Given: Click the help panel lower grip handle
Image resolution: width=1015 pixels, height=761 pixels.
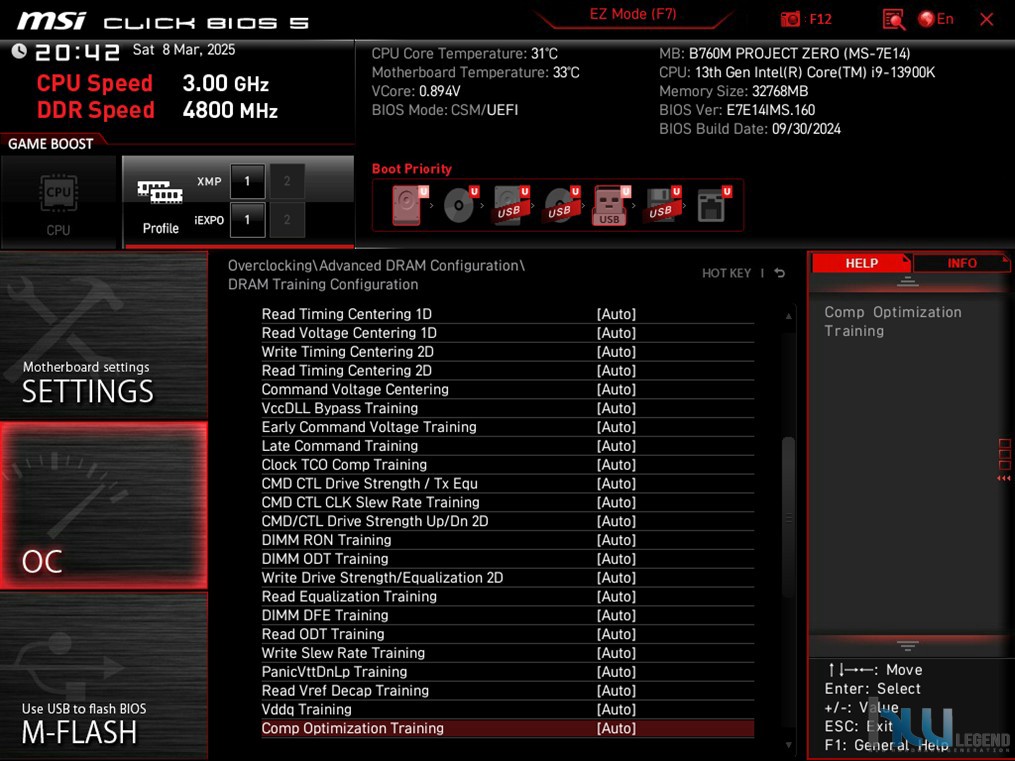Looking at the screenshot, I should coord(908,646).
